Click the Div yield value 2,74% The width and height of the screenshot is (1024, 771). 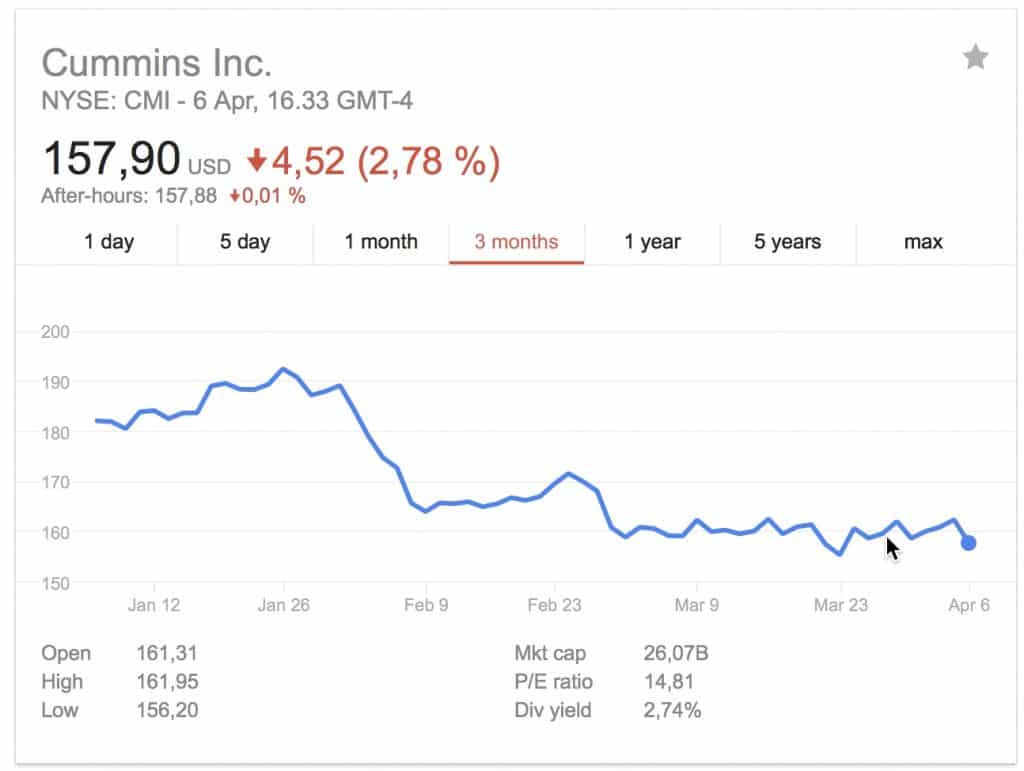coord(672,712)
